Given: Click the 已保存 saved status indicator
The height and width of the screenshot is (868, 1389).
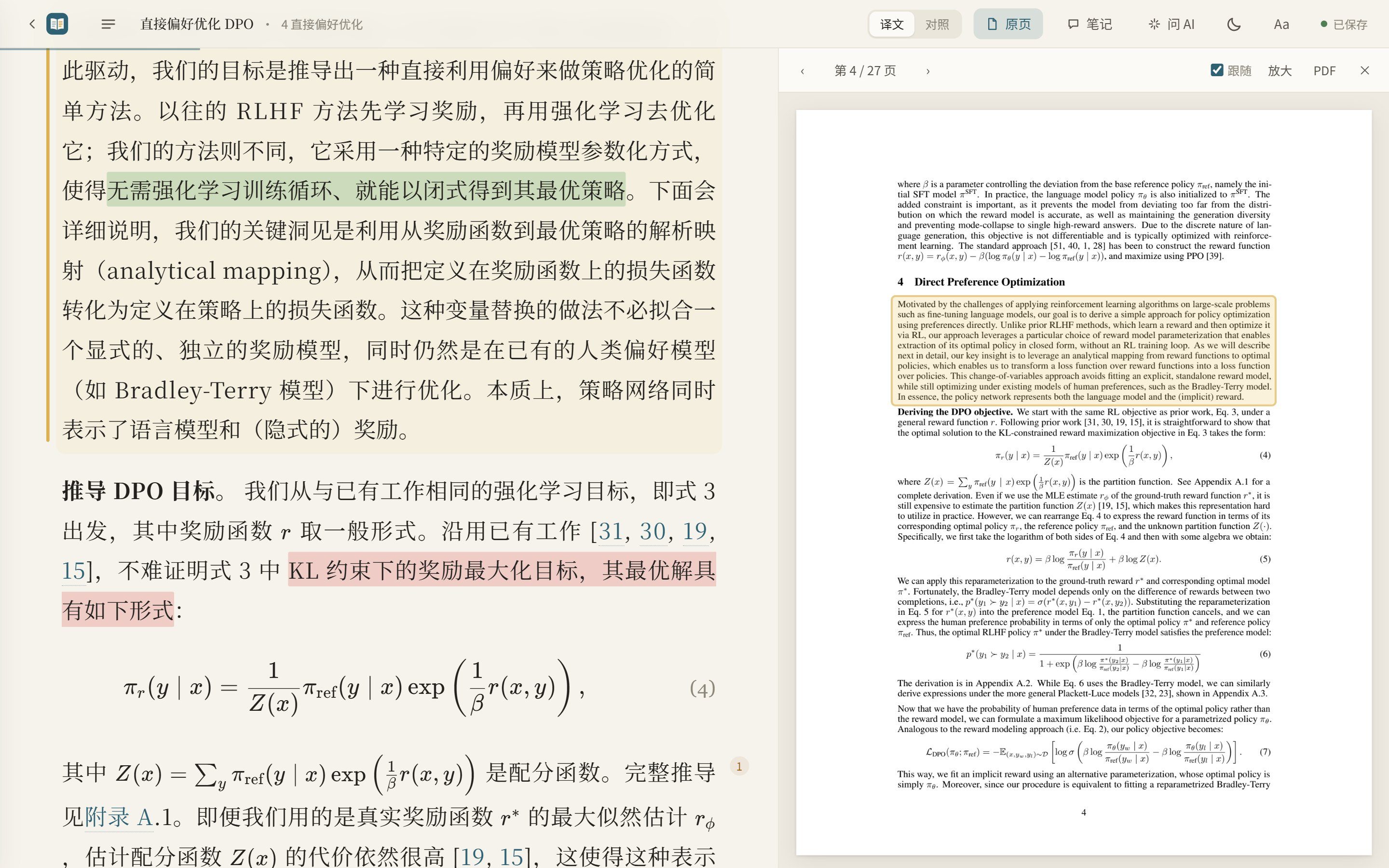Looking at the screenshot, I should [1344, 24].
